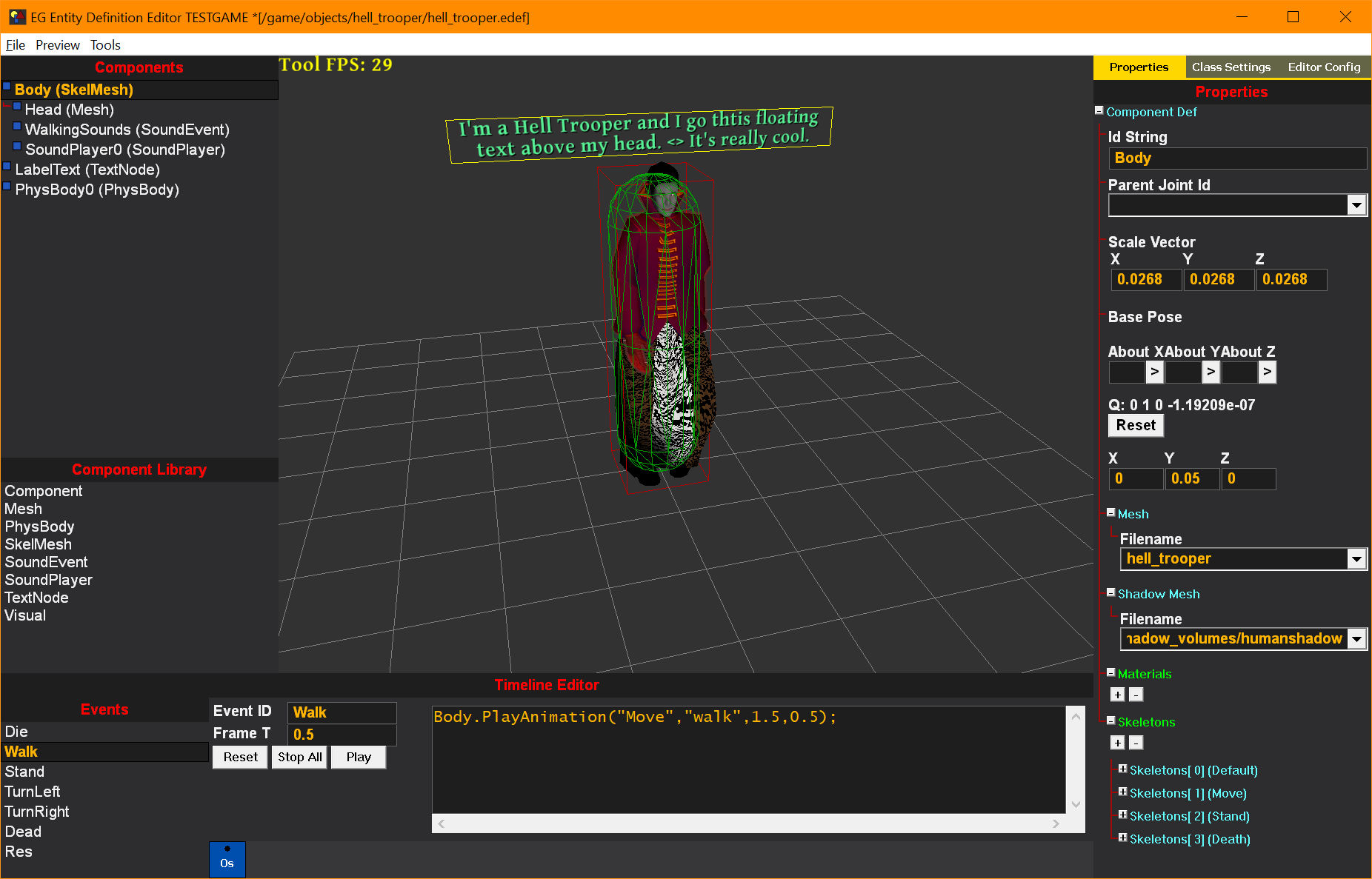
Task: Click the About Y arrow button
Action: (1211, 372)
